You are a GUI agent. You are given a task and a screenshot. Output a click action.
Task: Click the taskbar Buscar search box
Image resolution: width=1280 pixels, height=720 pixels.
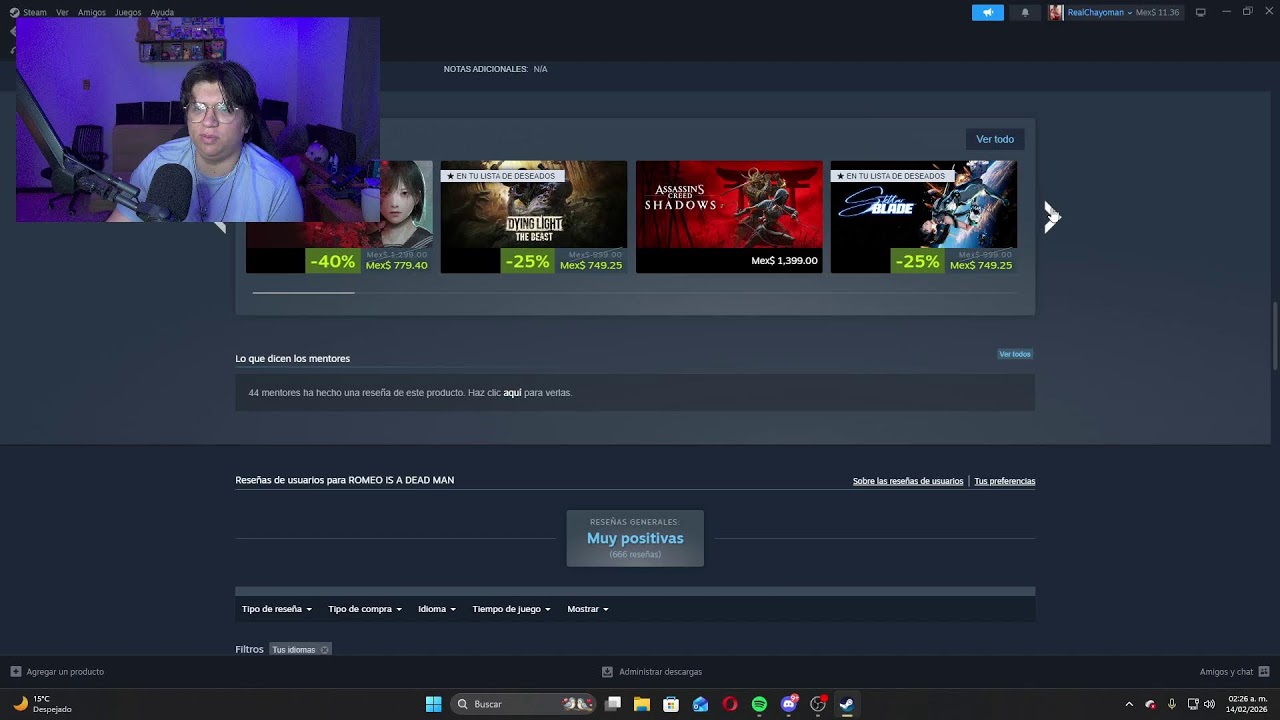[x=523, y=704]
